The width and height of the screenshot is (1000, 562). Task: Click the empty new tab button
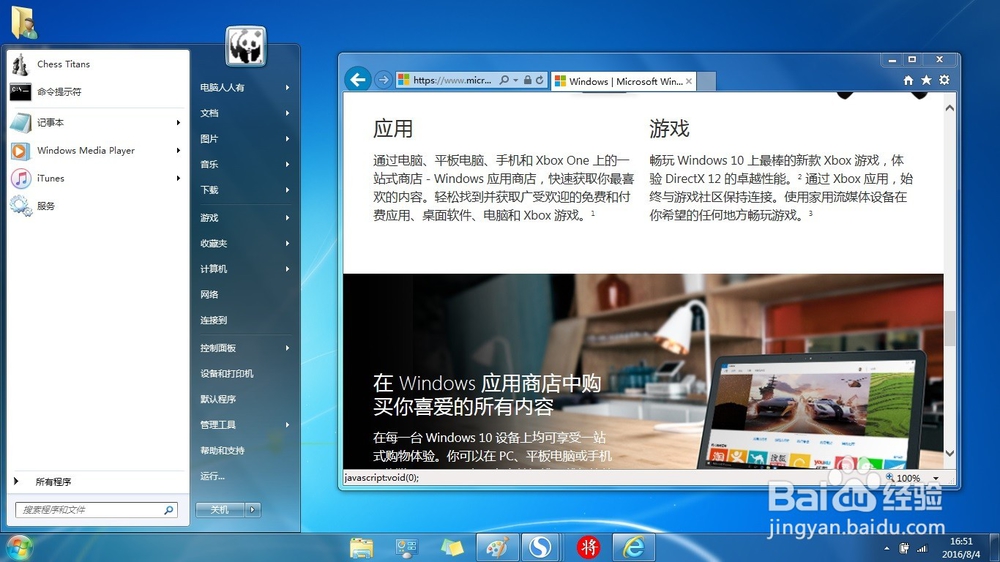(706, 81)
